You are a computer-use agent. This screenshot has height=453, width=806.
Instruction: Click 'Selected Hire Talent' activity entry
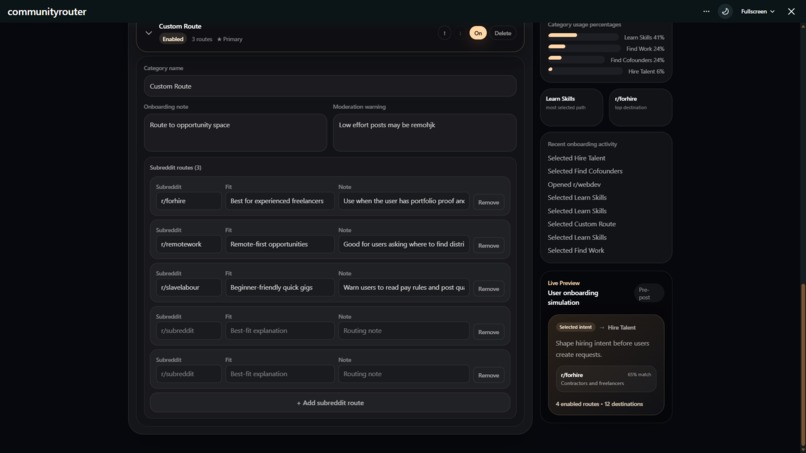(576, 158)
